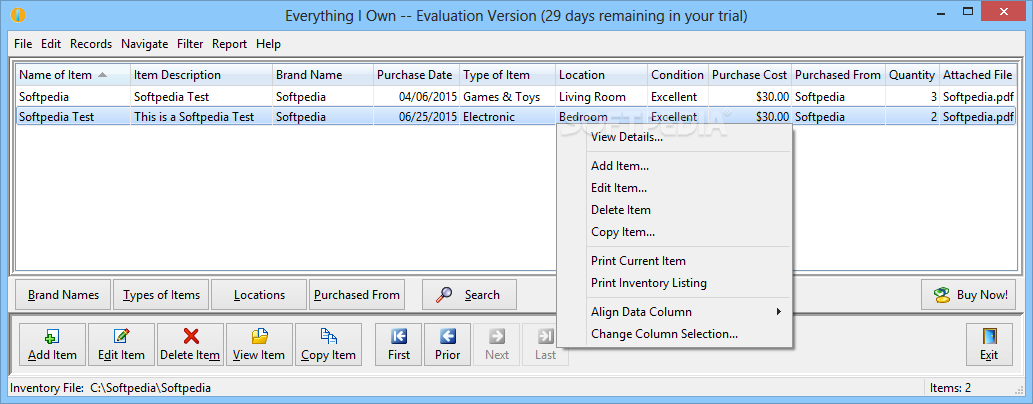The height and width of the screenshot is (404, 1033).
Task: Click the Purchase Date column header
Action: (416, 74)
